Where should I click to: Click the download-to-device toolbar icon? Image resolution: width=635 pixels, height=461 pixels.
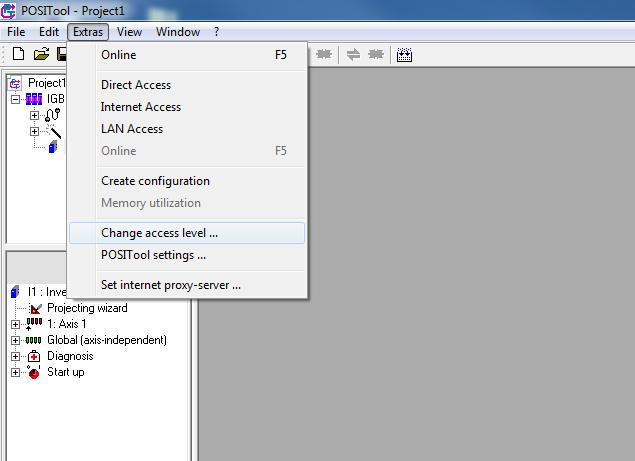point(404,54)
